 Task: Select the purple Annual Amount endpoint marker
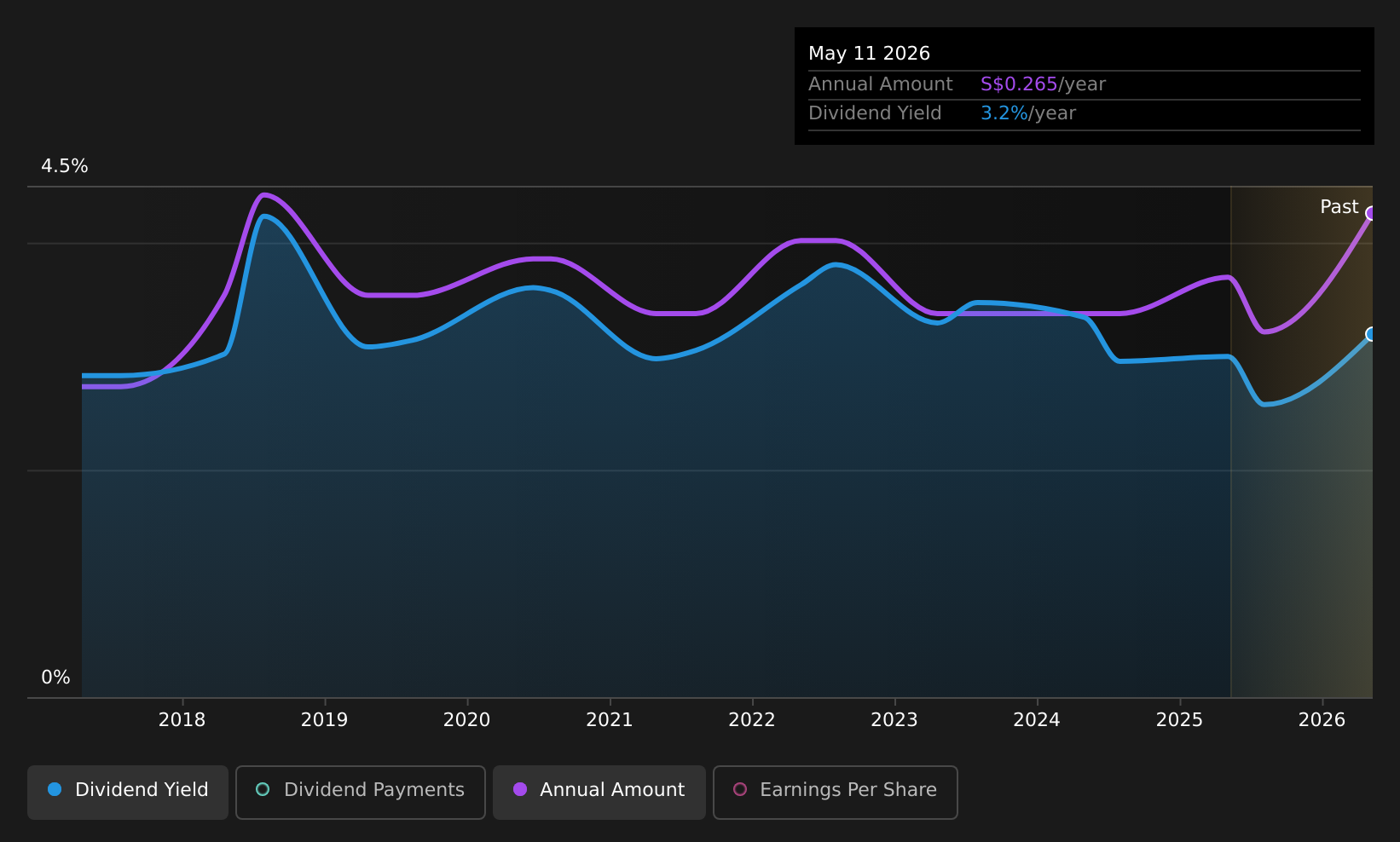(1371, 213)
